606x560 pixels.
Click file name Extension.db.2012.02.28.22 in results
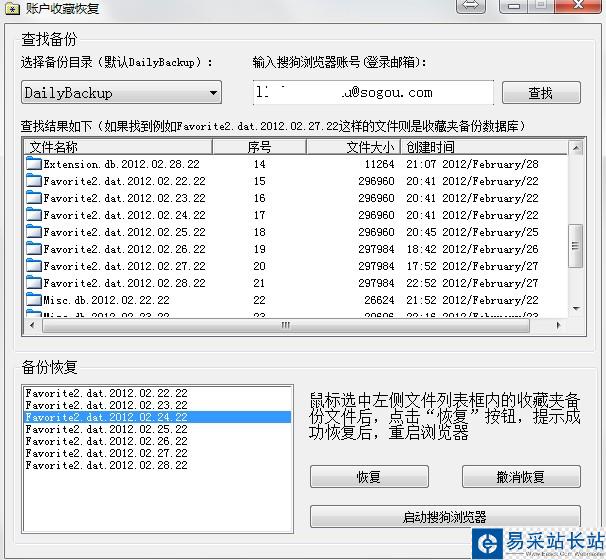point(121,164)
